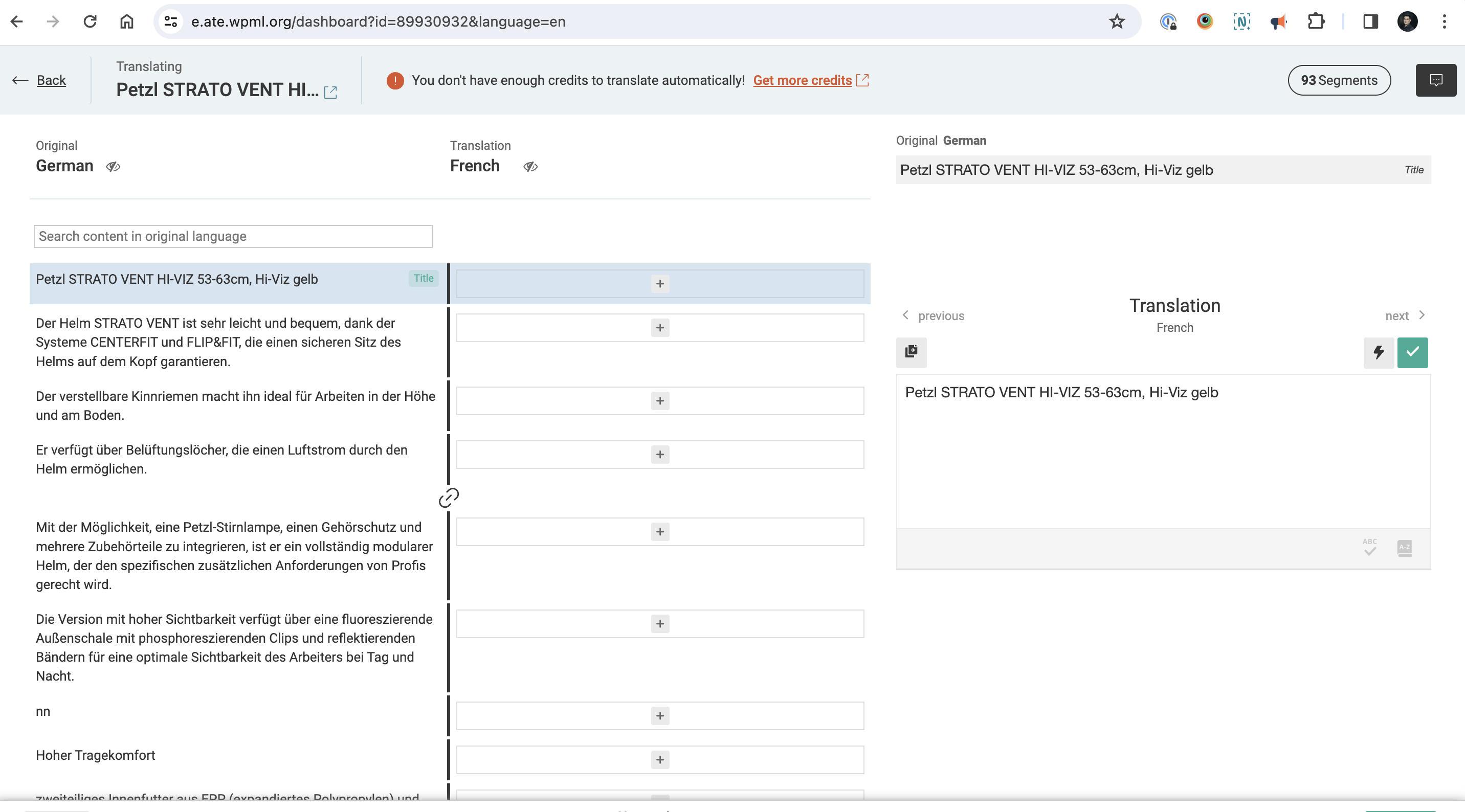Screen dimensions: 1465x812
Task: Click the N extension icon
Action: 1241,21
